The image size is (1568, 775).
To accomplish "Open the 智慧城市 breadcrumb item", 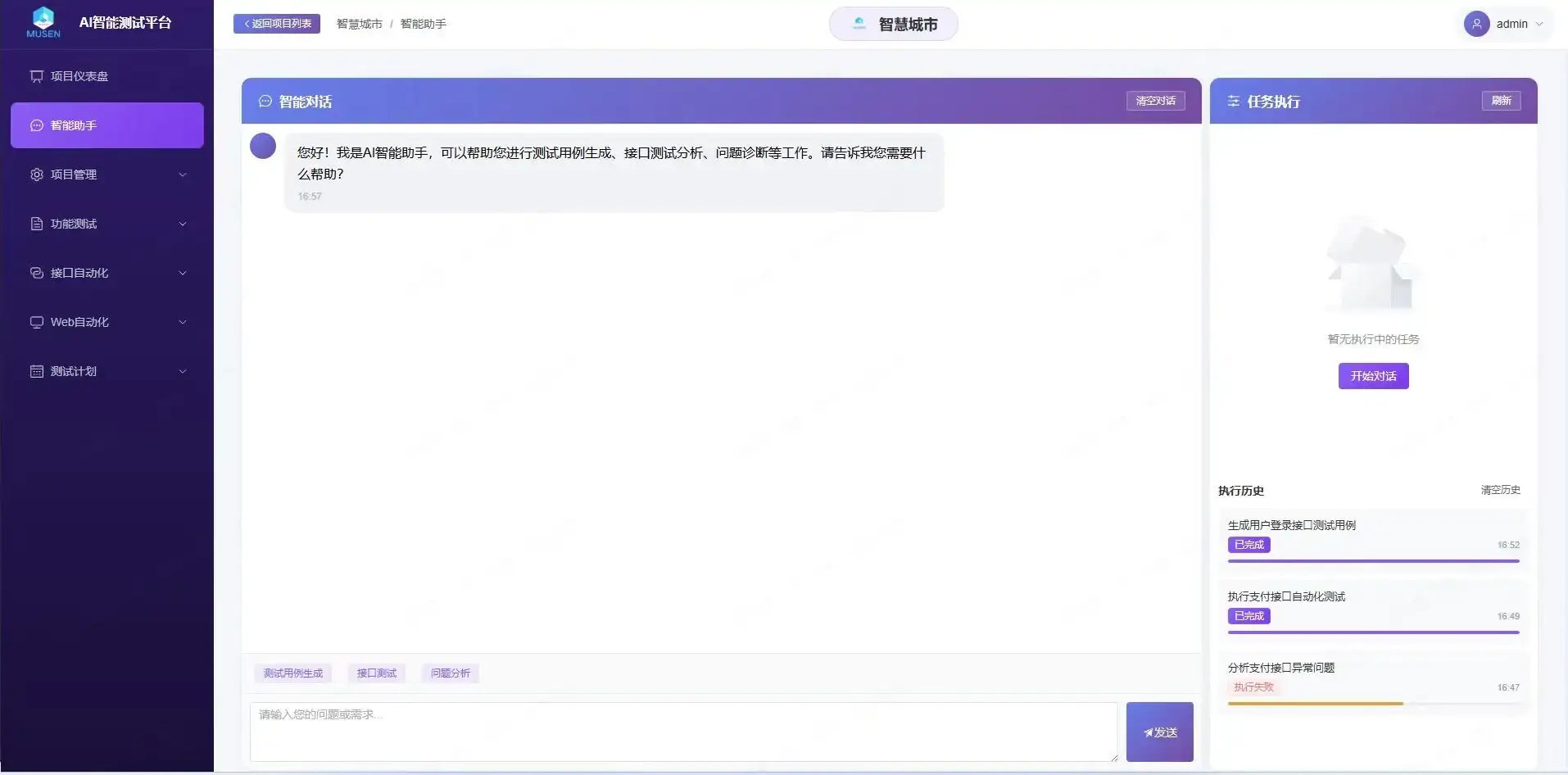I will pos(358,23).
